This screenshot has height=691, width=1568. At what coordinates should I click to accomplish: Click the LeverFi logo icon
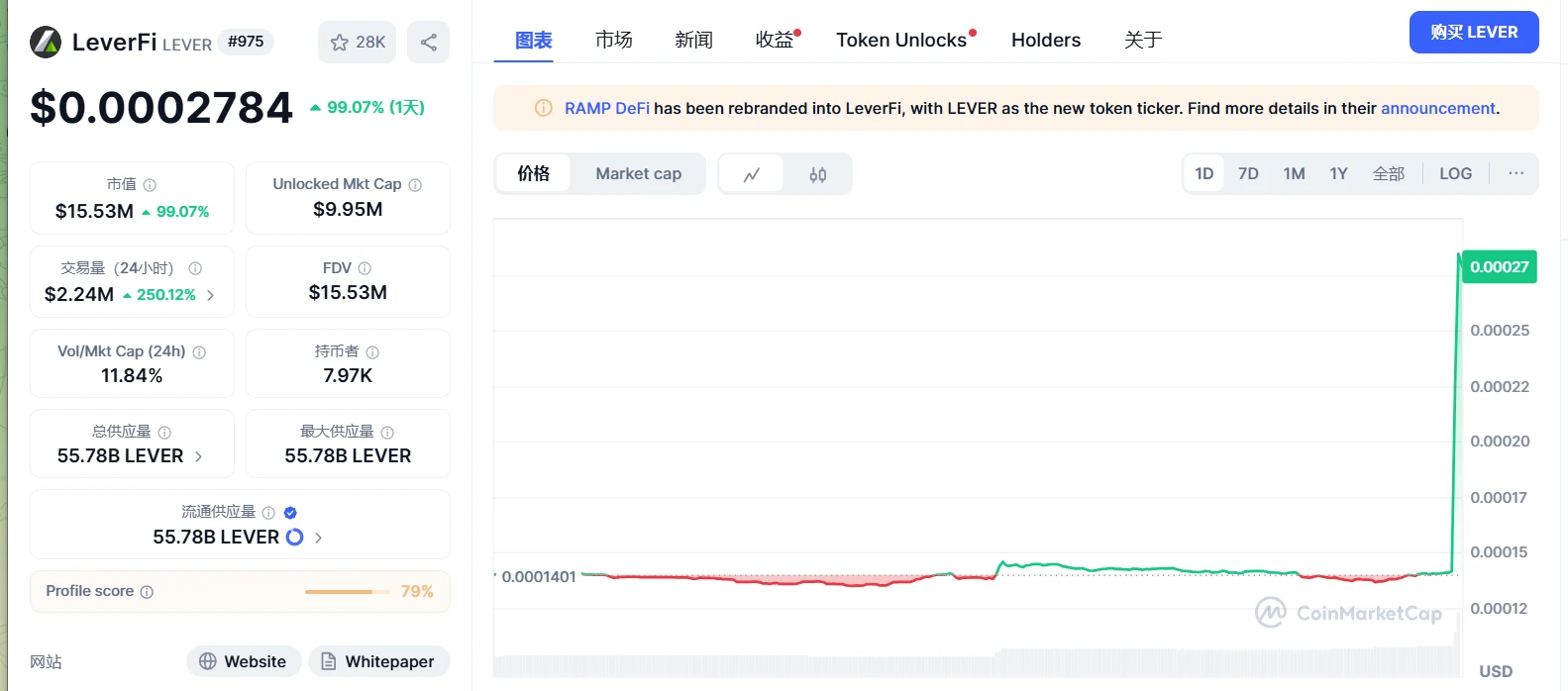click(46, 42)
